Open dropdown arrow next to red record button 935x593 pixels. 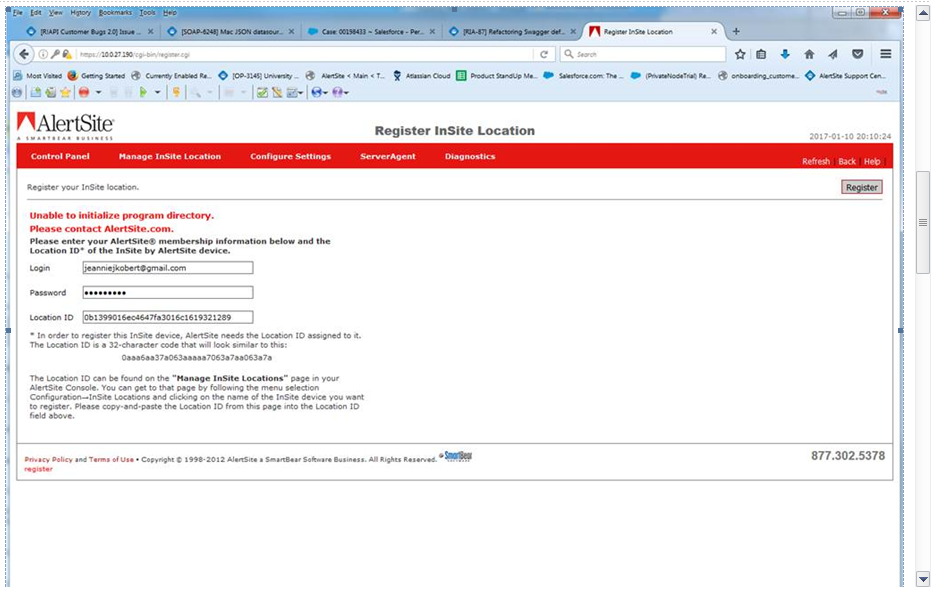[98, 92]
